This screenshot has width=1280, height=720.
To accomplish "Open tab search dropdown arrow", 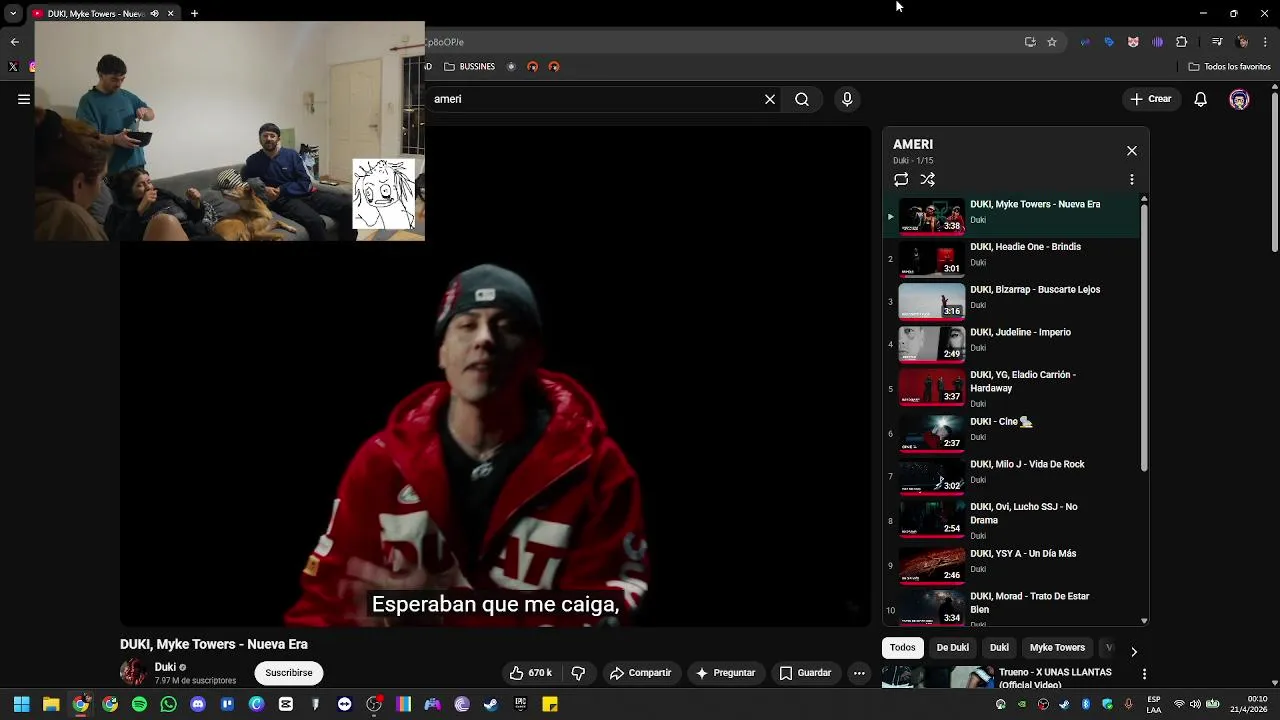I will pos(13,13).
